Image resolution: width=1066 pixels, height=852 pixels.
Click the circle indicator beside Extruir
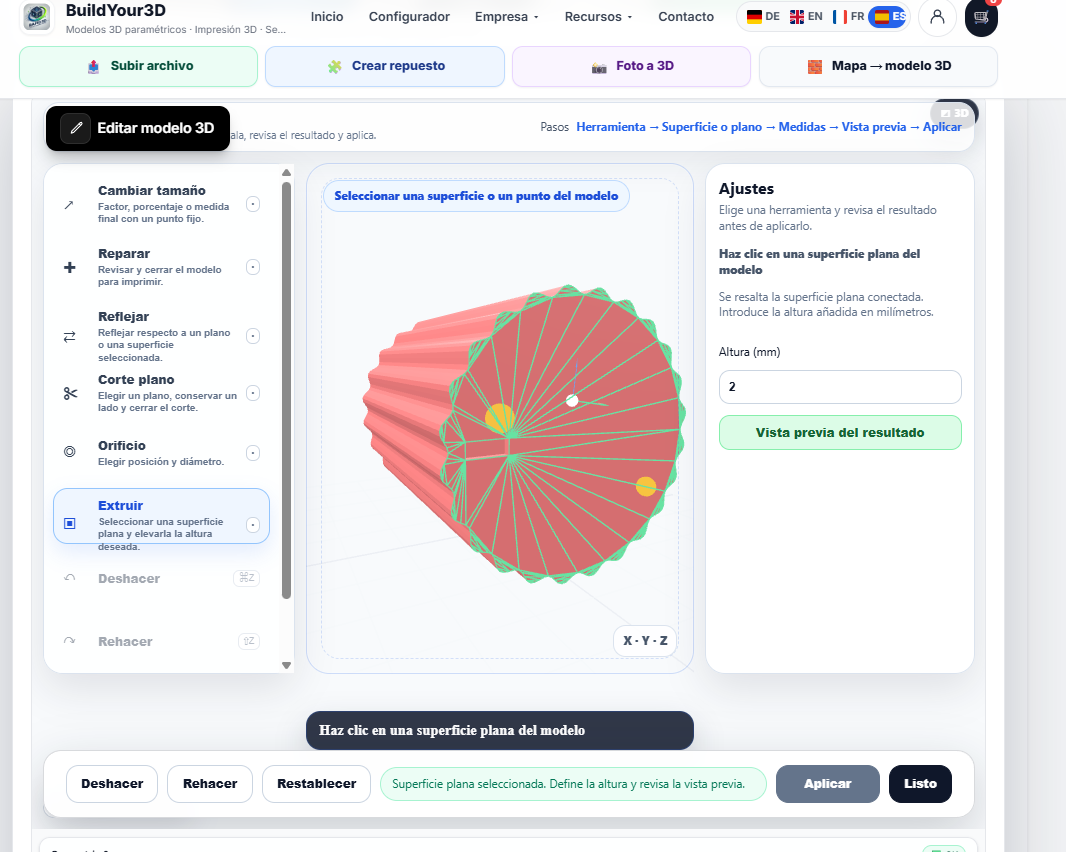coord(253,525)
